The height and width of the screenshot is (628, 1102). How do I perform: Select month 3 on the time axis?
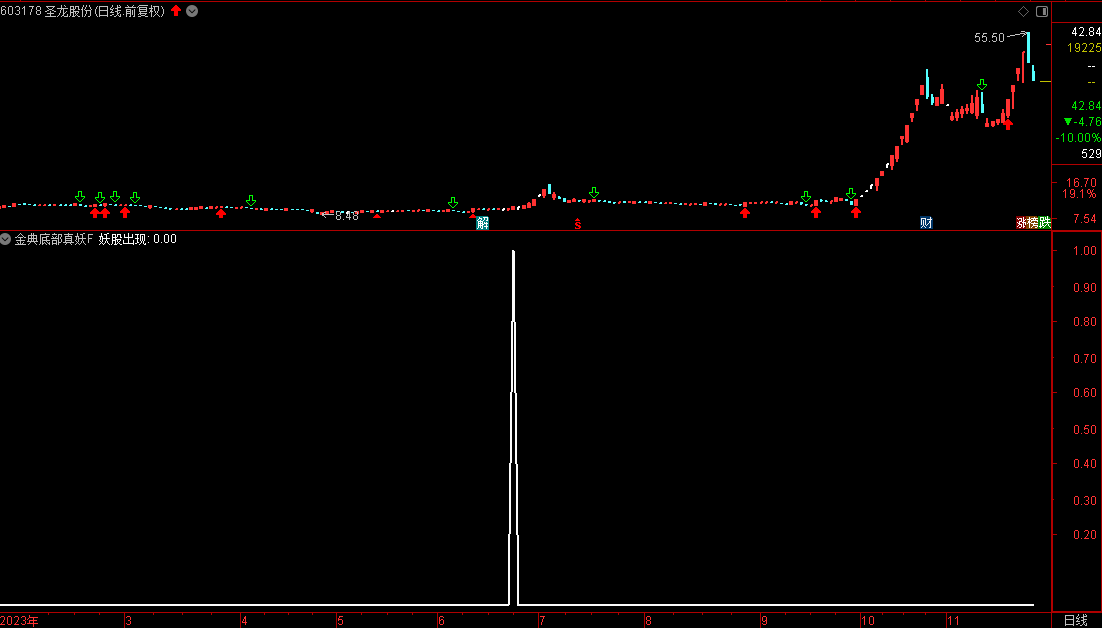coord(128,621)
